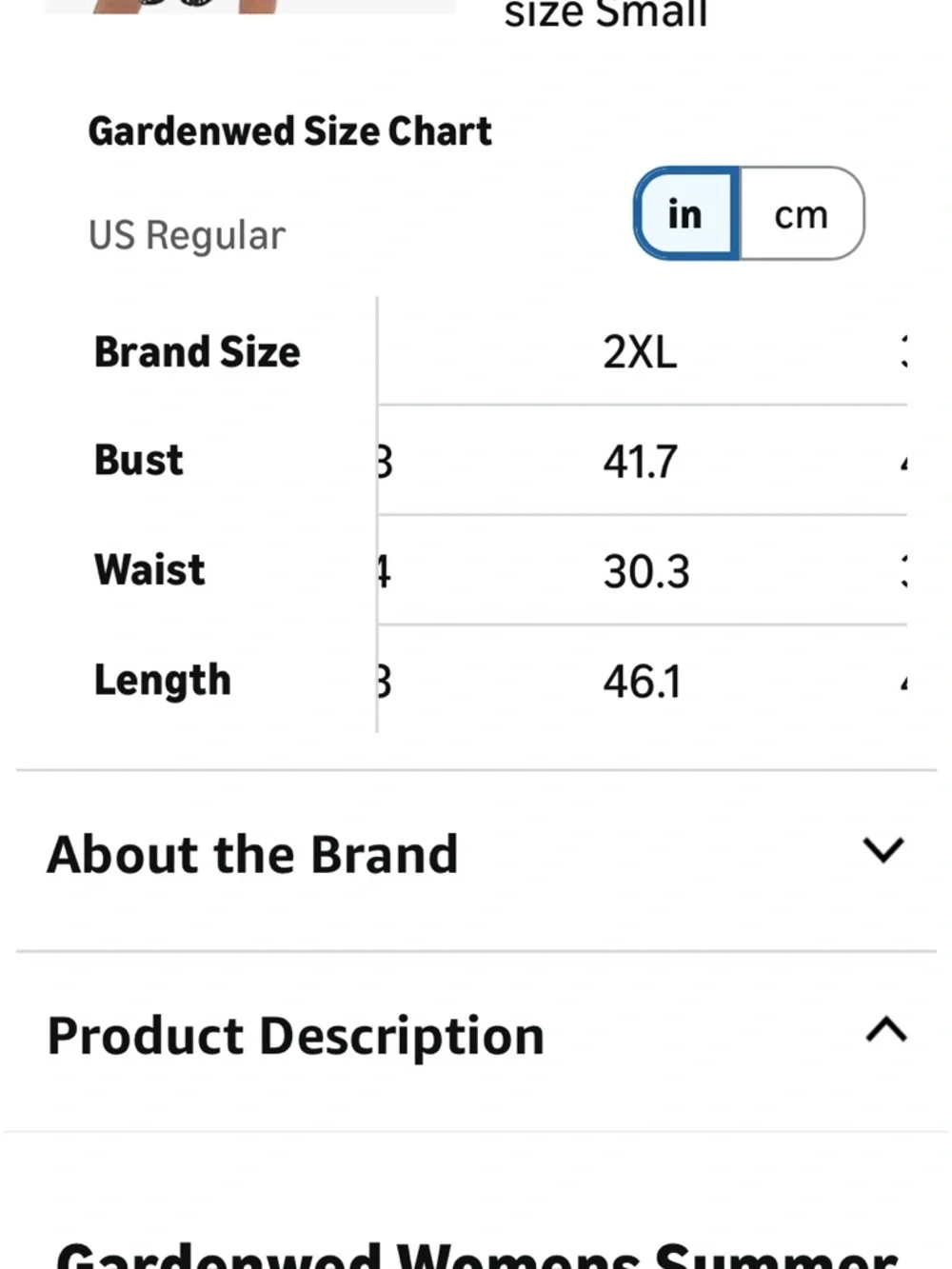The height and width of the screenshot is (1269, 952).
Task: Collapse Product Description chevron arrow
Action: pos(885,1030)
